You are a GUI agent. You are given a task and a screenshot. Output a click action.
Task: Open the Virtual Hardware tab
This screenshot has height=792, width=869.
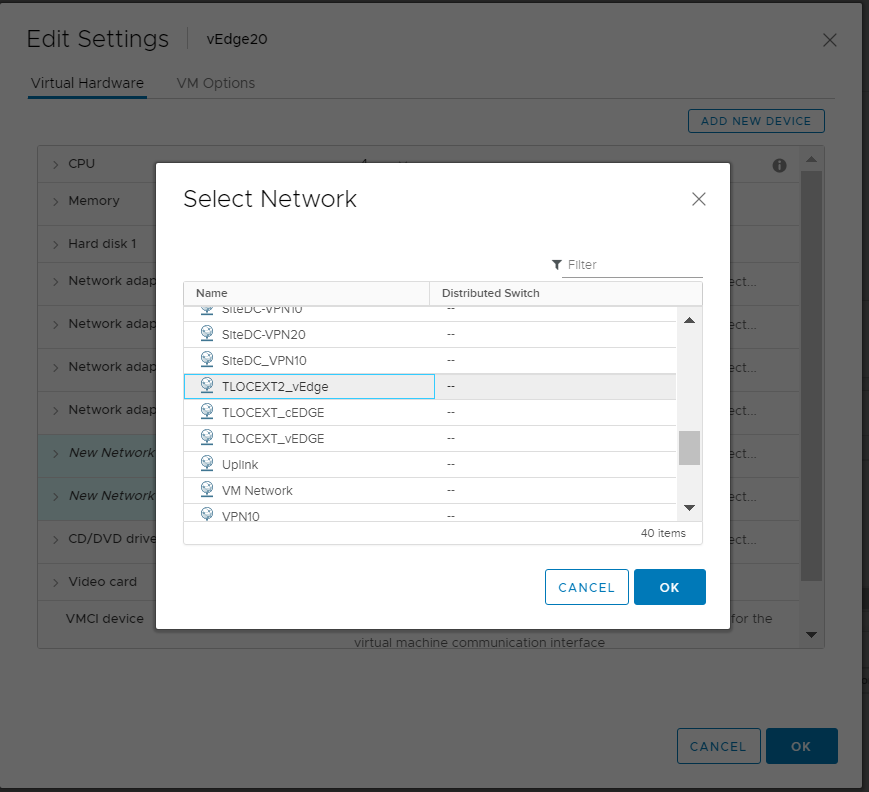(x=87, y=83)
